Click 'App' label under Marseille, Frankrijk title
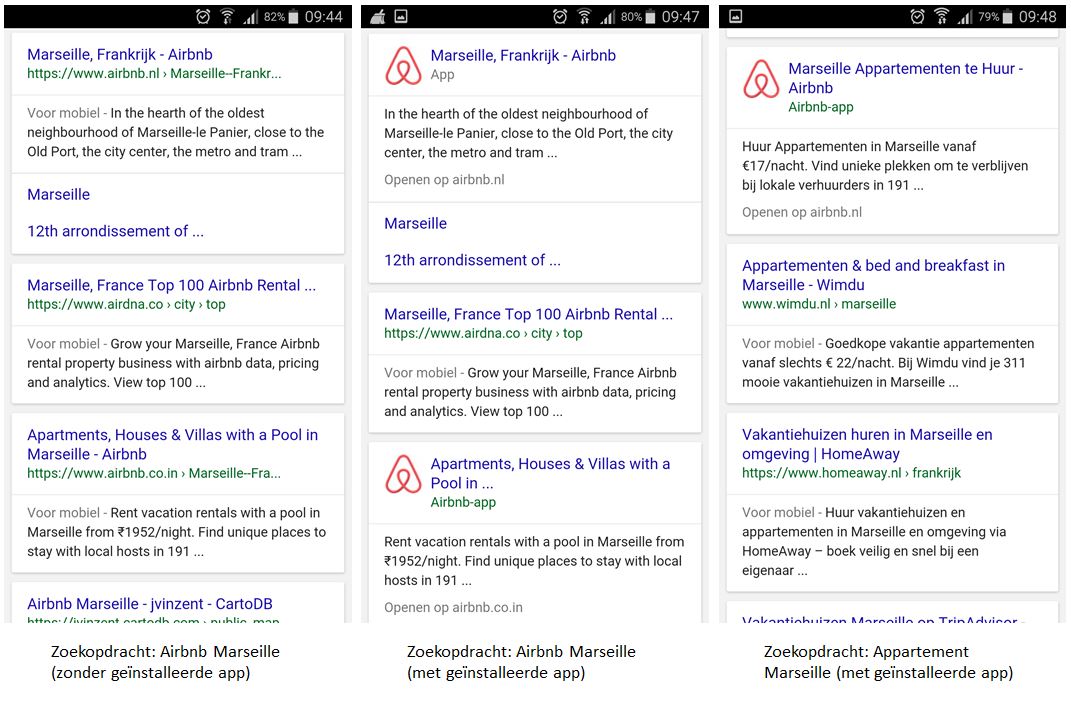Viewport: 1071px width, 705px height. point(443,74)
